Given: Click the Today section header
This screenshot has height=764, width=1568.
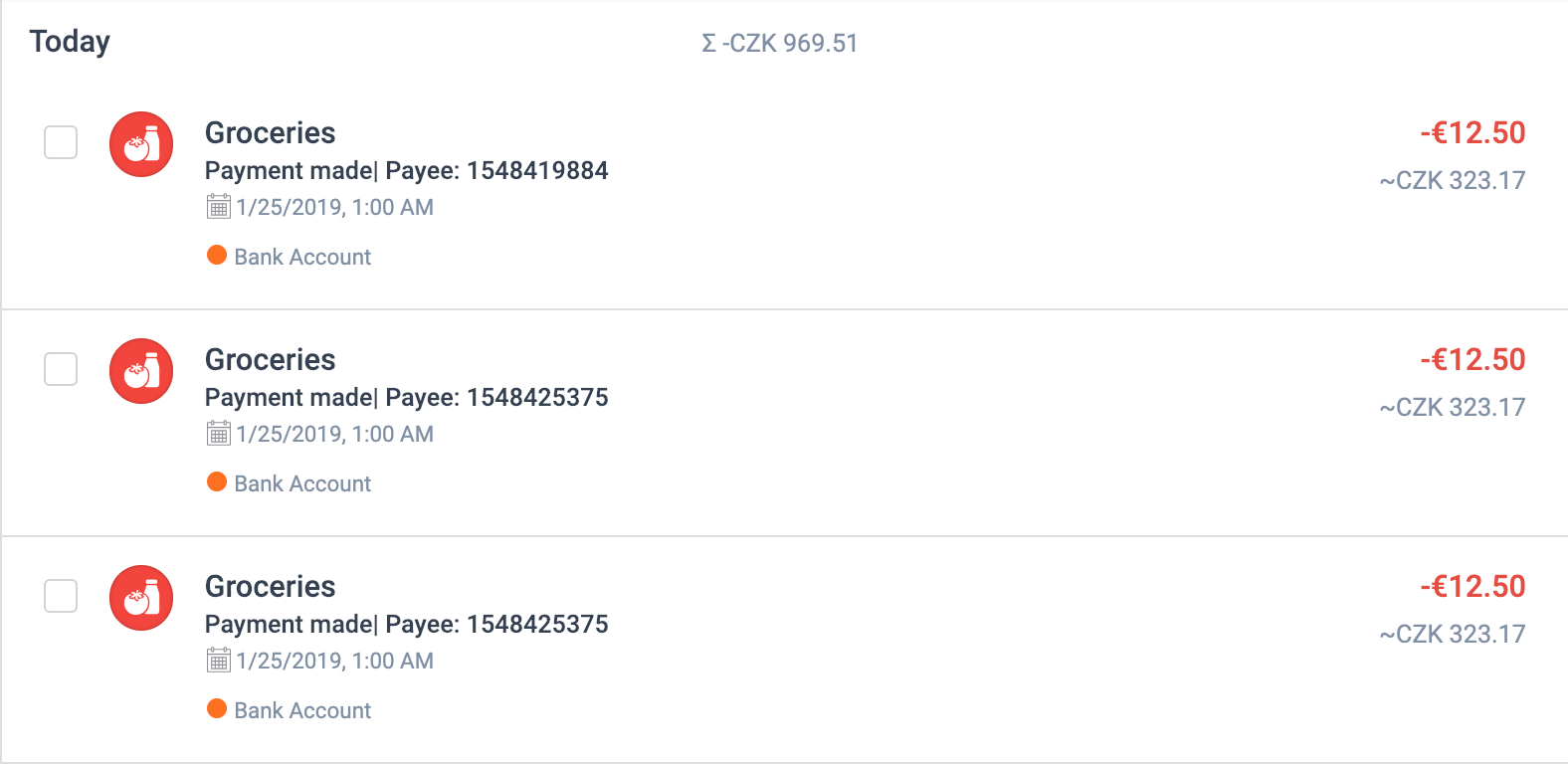Looking at the screenshot, I should click(70, 42).
